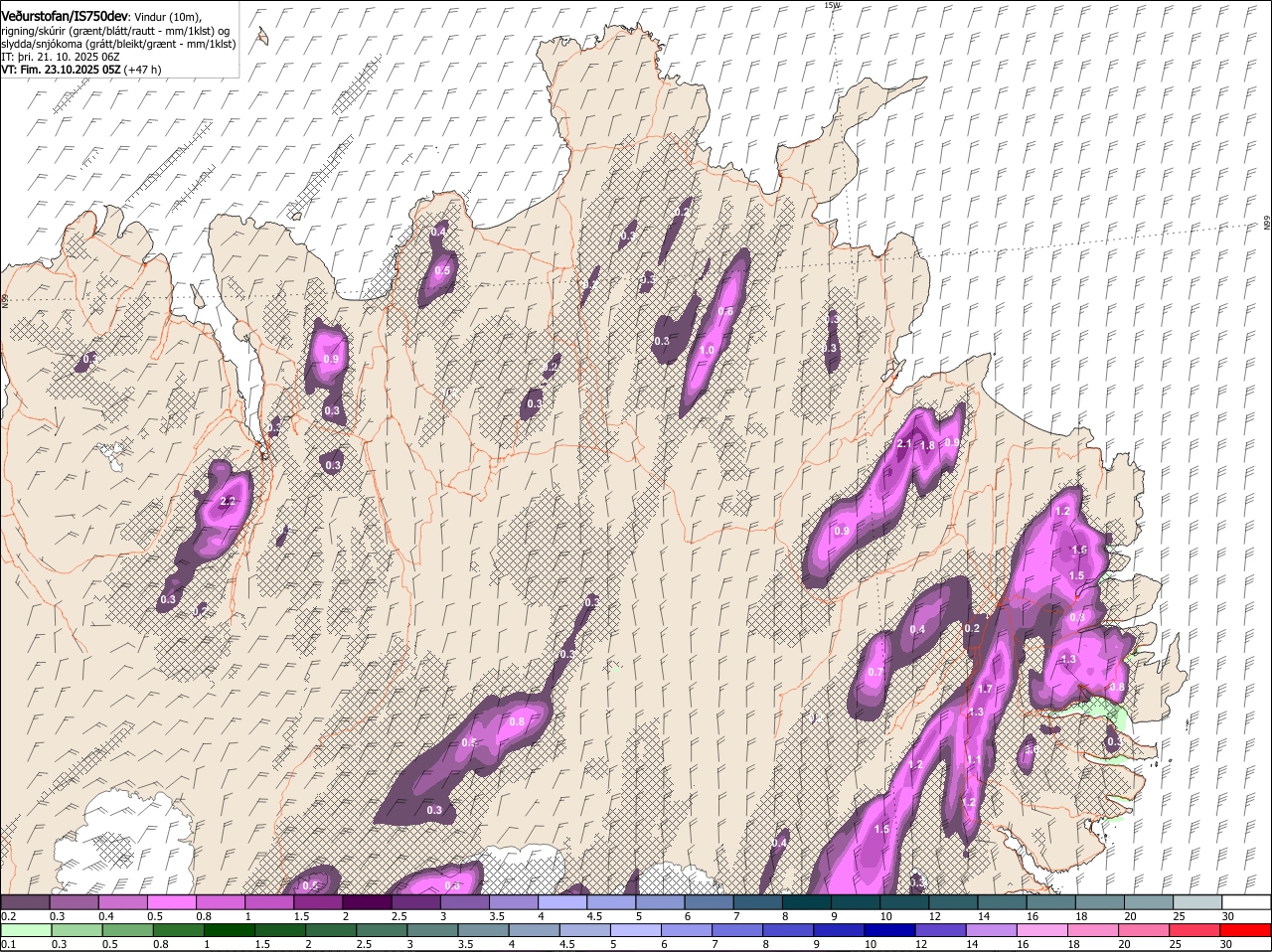Click the Veðurstofan/IS750dev title text
The height and width of the screenshot is (952, 1272).
pos(65,17)
